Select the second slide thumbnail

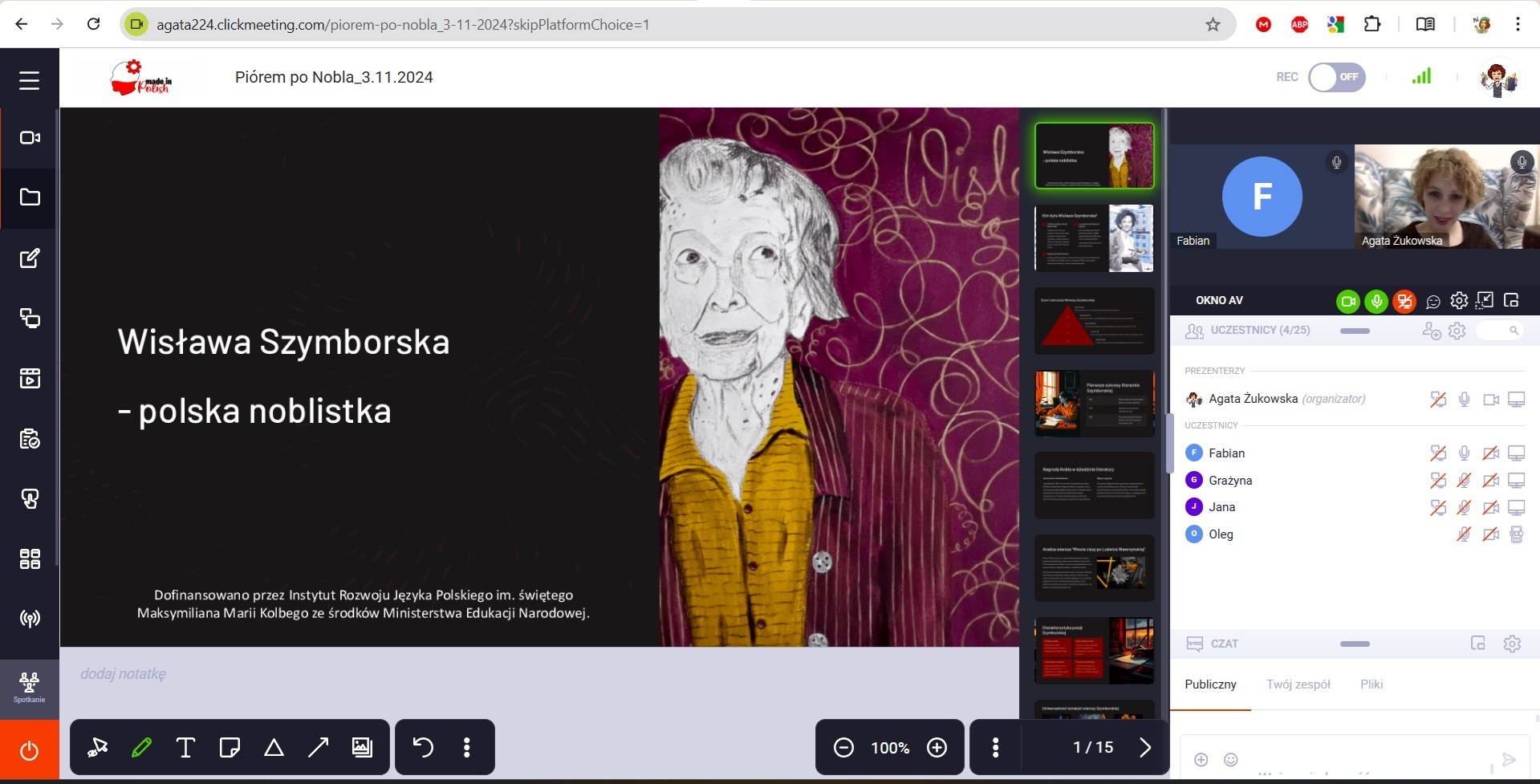1095,238
